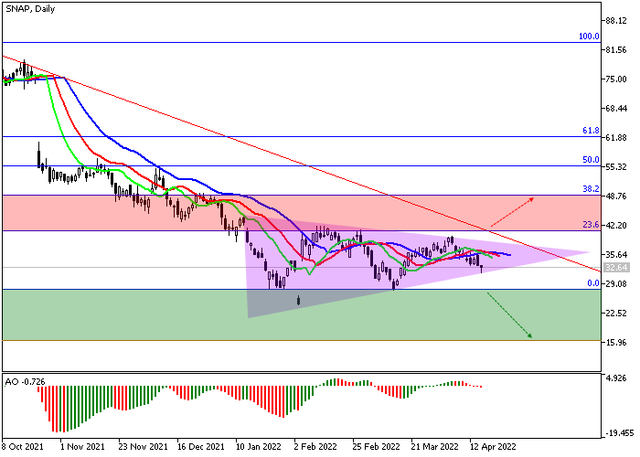This screenshot has width=640, height=457.
Task: Select the 50.0 Fibonacci level label
Action: [590, 159]
